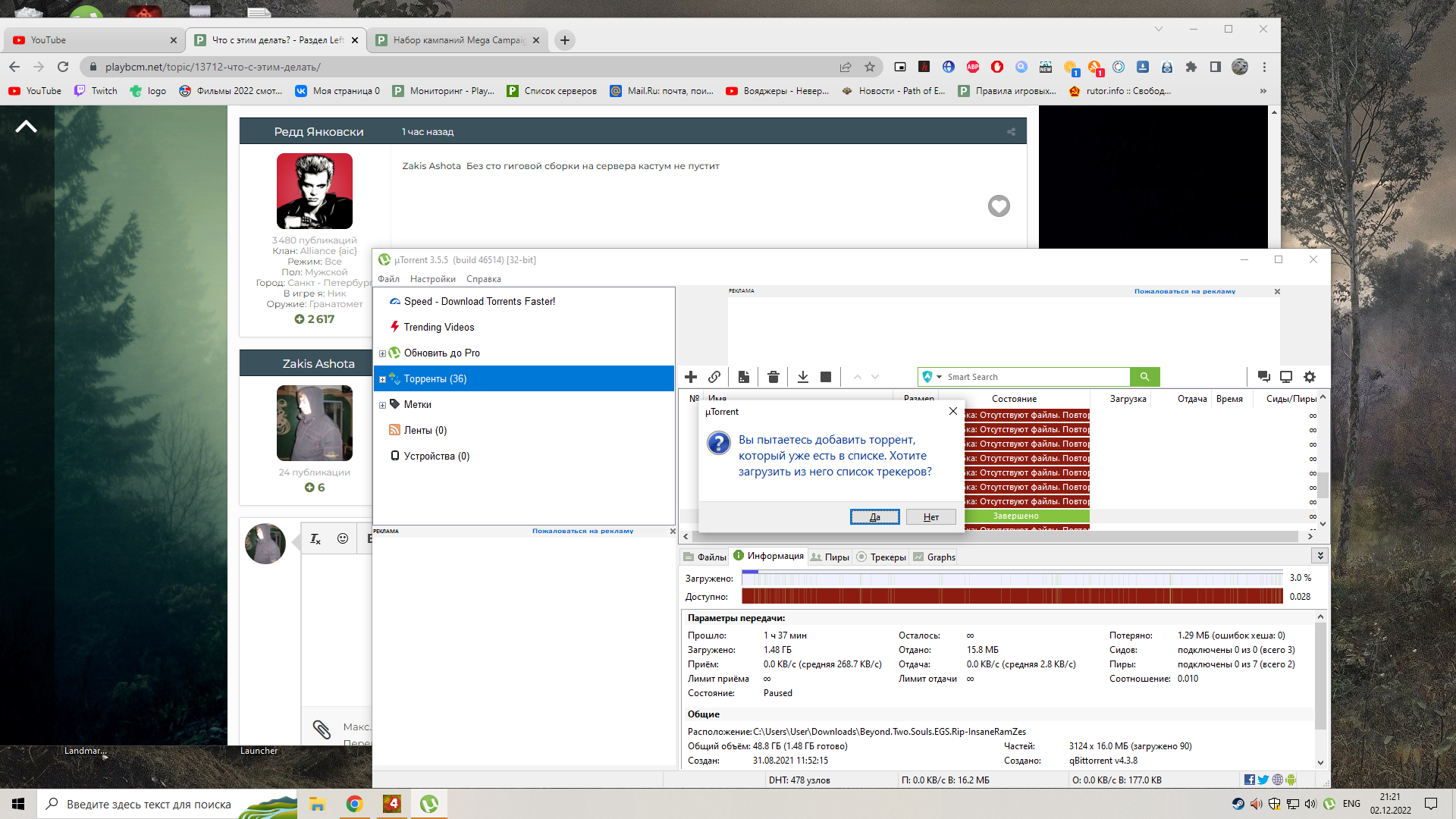Viewport: 1456px width, 819px height.
Task: Click the Да button in the dialog
Action: pyautogui.click(x=875, y=517)
